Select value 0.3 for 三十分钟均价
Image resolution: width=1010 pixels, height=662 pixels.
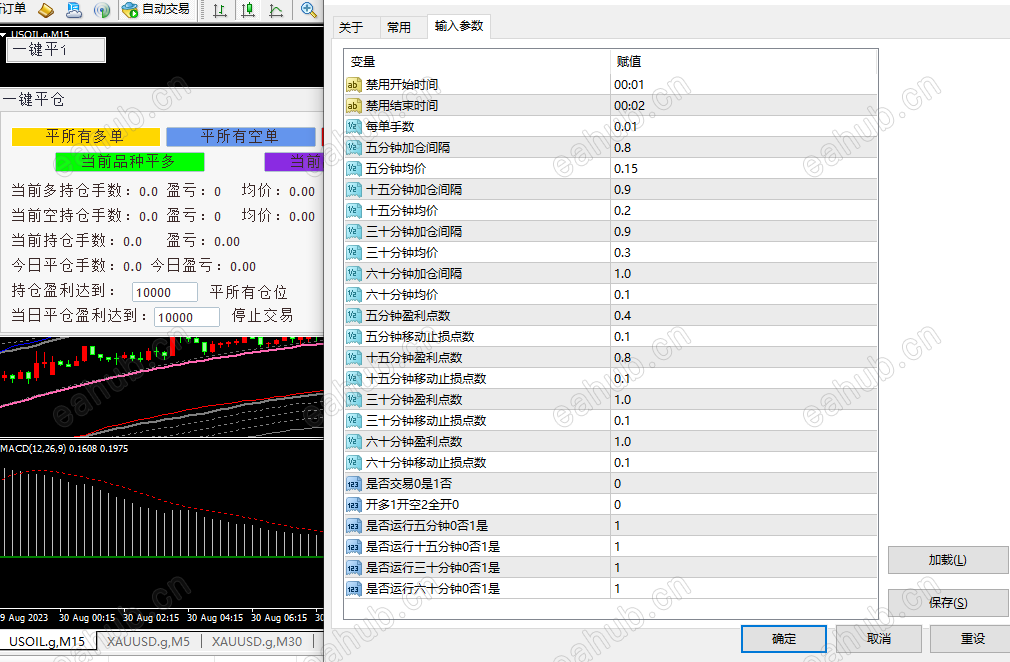coord(744,252)
